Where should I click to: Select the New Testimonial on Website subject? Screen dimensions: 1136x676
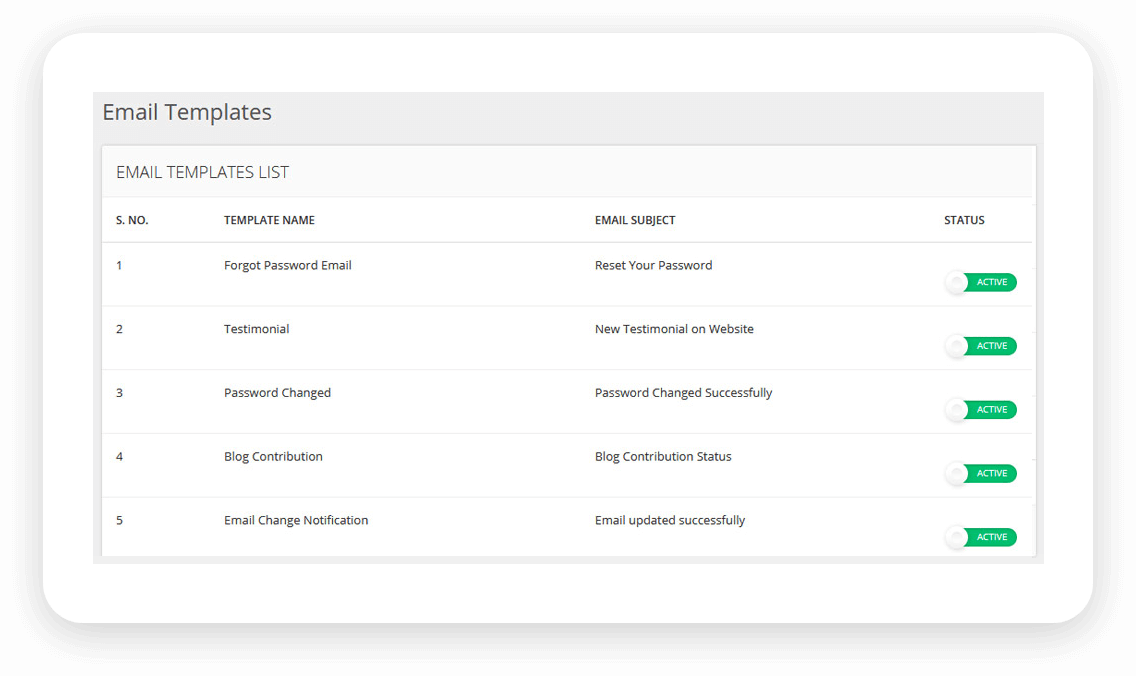674,328
